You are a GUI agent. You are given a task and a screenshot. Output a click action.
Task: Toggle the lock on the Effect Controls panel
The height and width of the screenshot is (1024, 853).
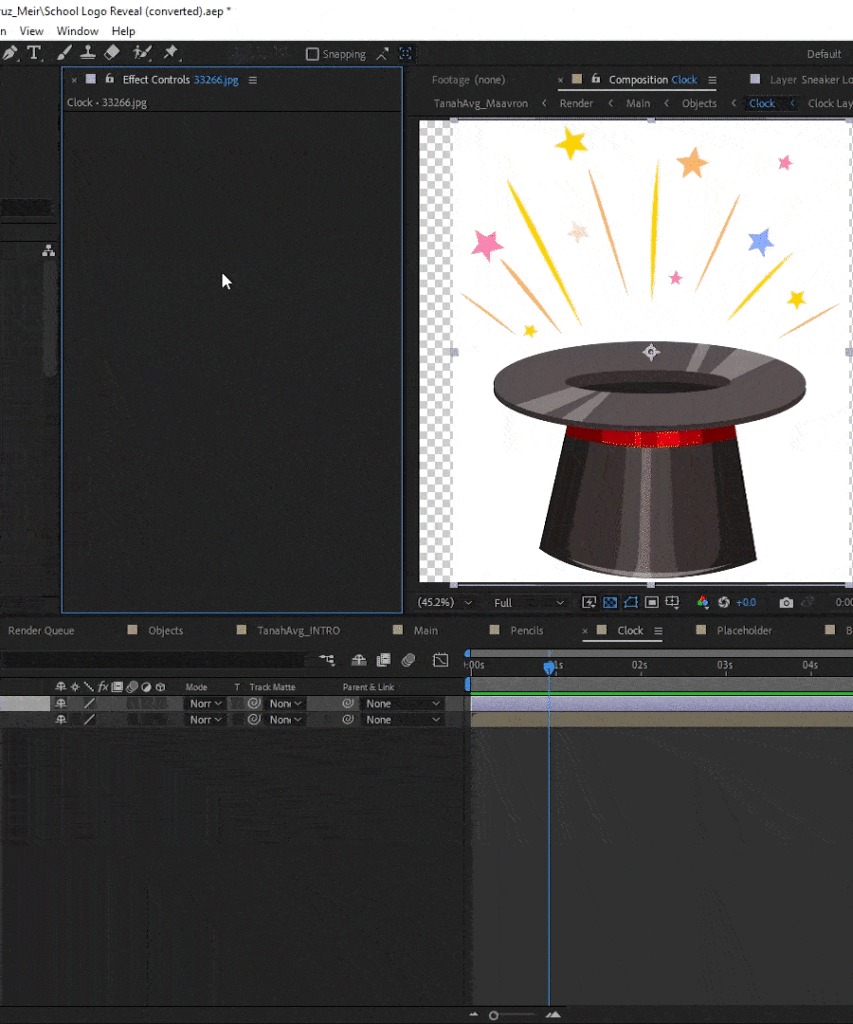(x=109, y=80)
